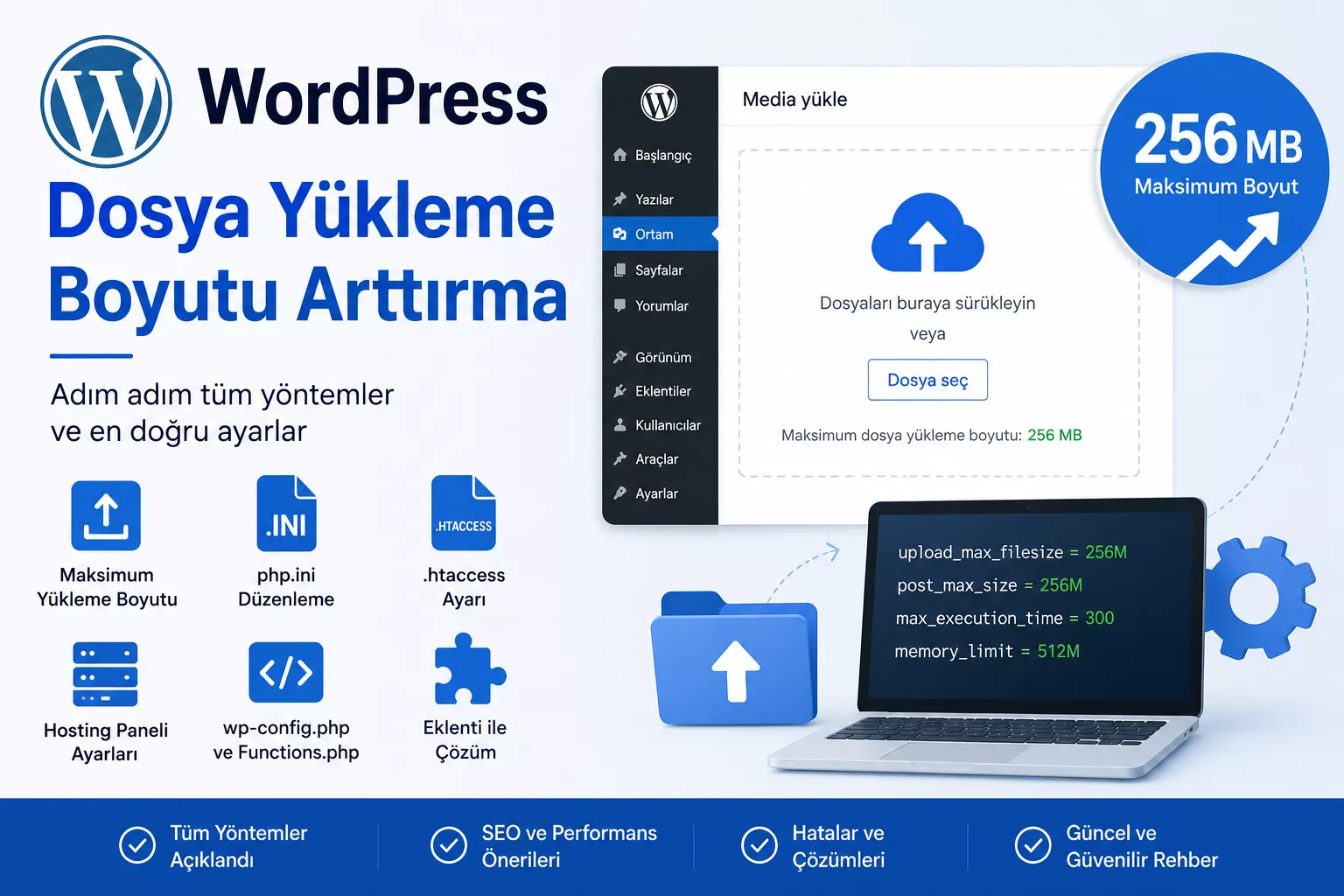
Task: Open Başlangıç in the sidebar
Action: click(660, 155)
